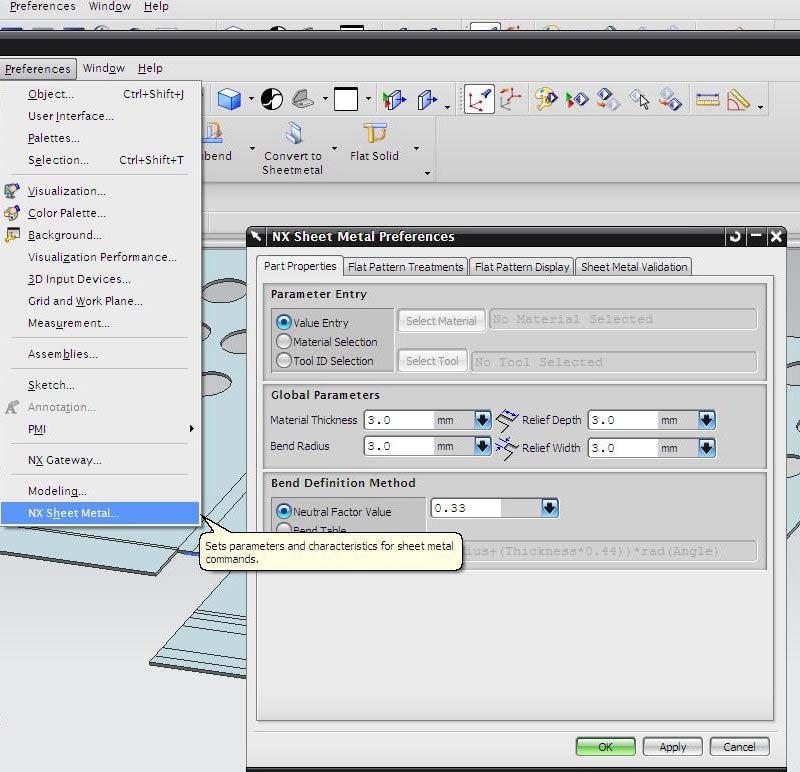The height and width of the screenshot is (772, 800).
Task: Click the Cancel button
Action: point(739,747)
